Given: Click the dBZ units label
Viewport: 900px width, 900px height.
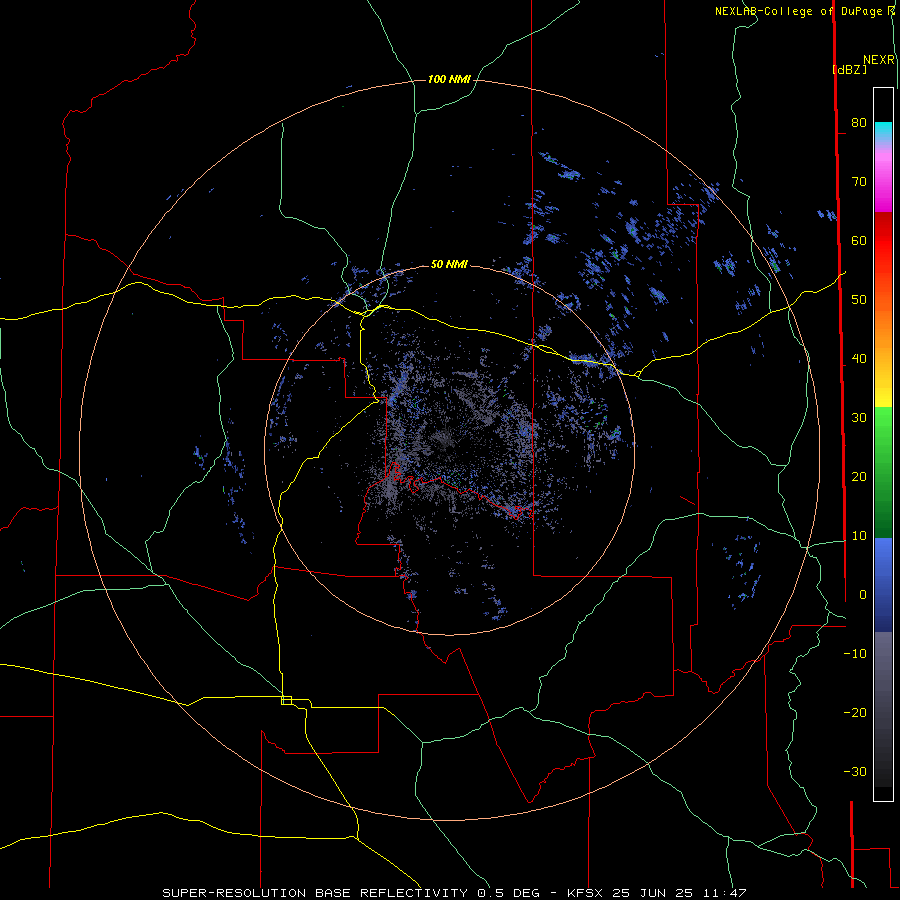Looking at the screenshot, I should pyautogui.click(x=849, y=70).
